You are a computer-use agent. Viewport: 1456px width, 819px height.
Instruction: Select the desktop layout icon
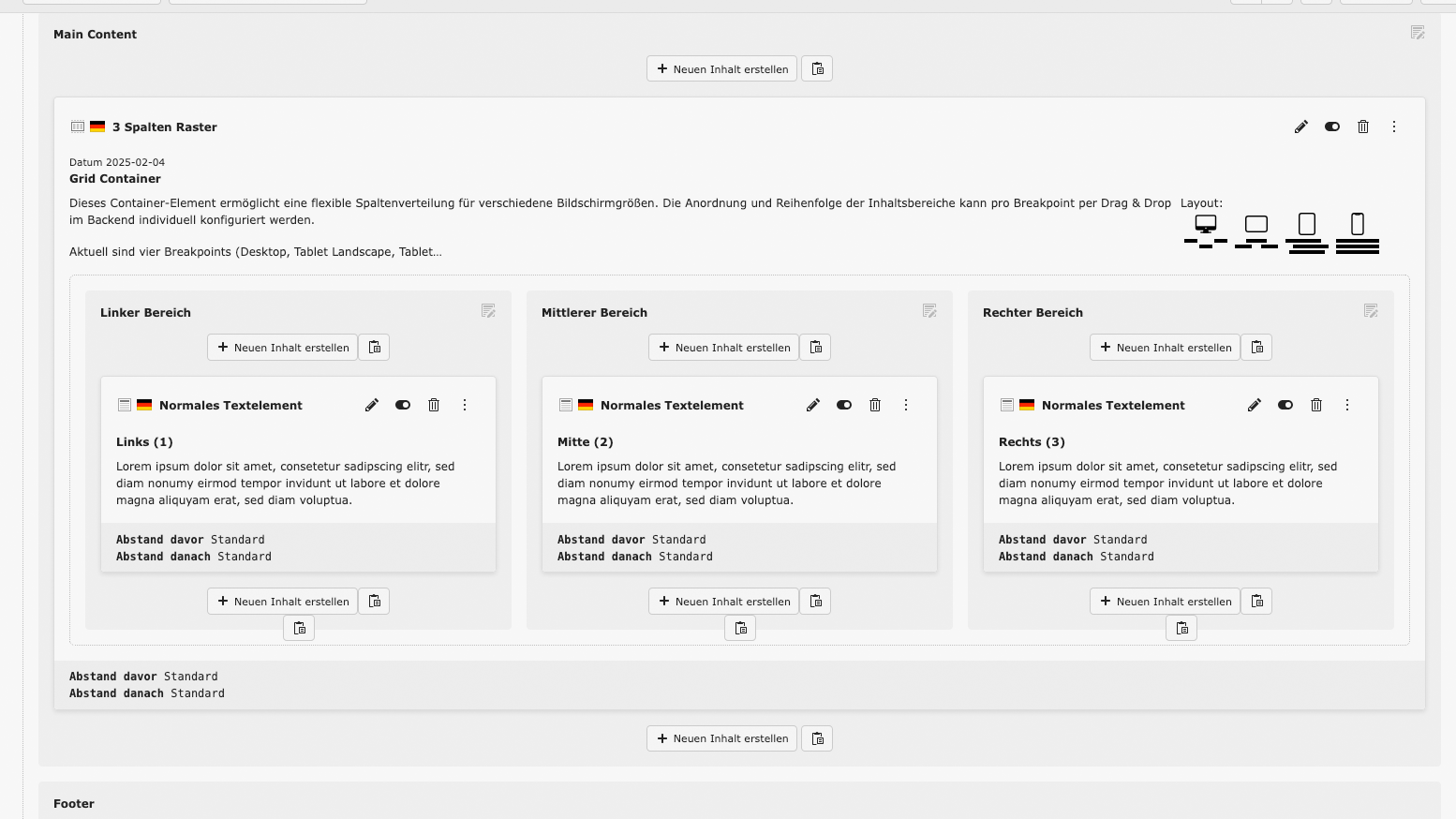pyautogui.click(x=1206, y=231)
